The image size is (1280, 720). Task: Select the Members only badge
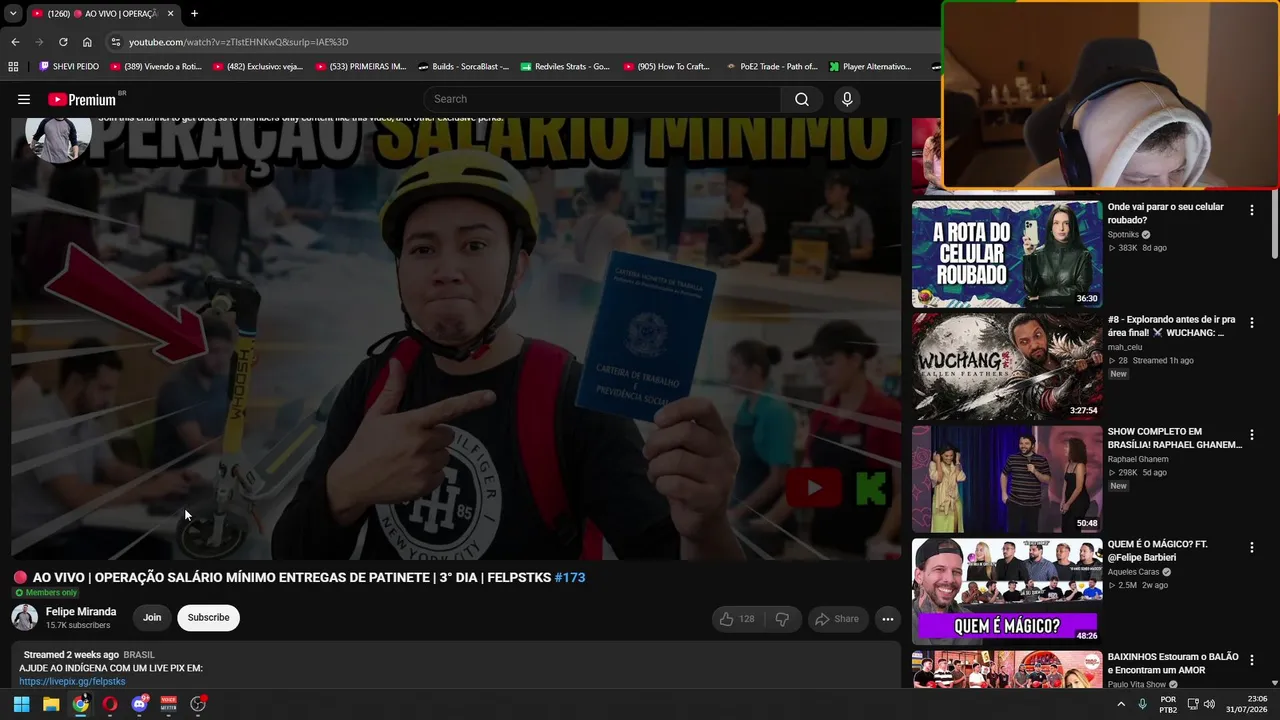pyautogui.click(x=46, y=593)
